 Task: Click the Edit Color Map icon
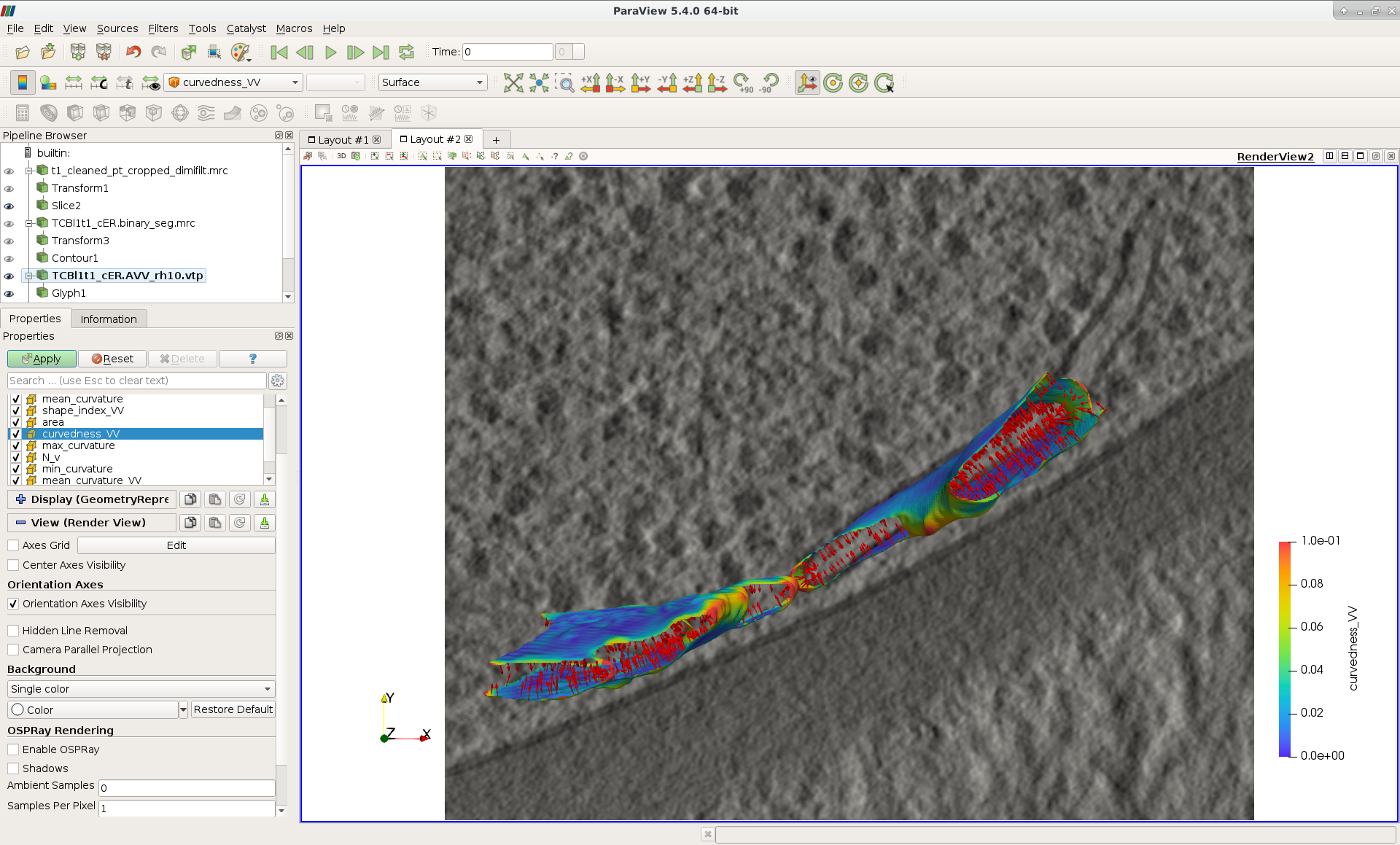point(48,83)
